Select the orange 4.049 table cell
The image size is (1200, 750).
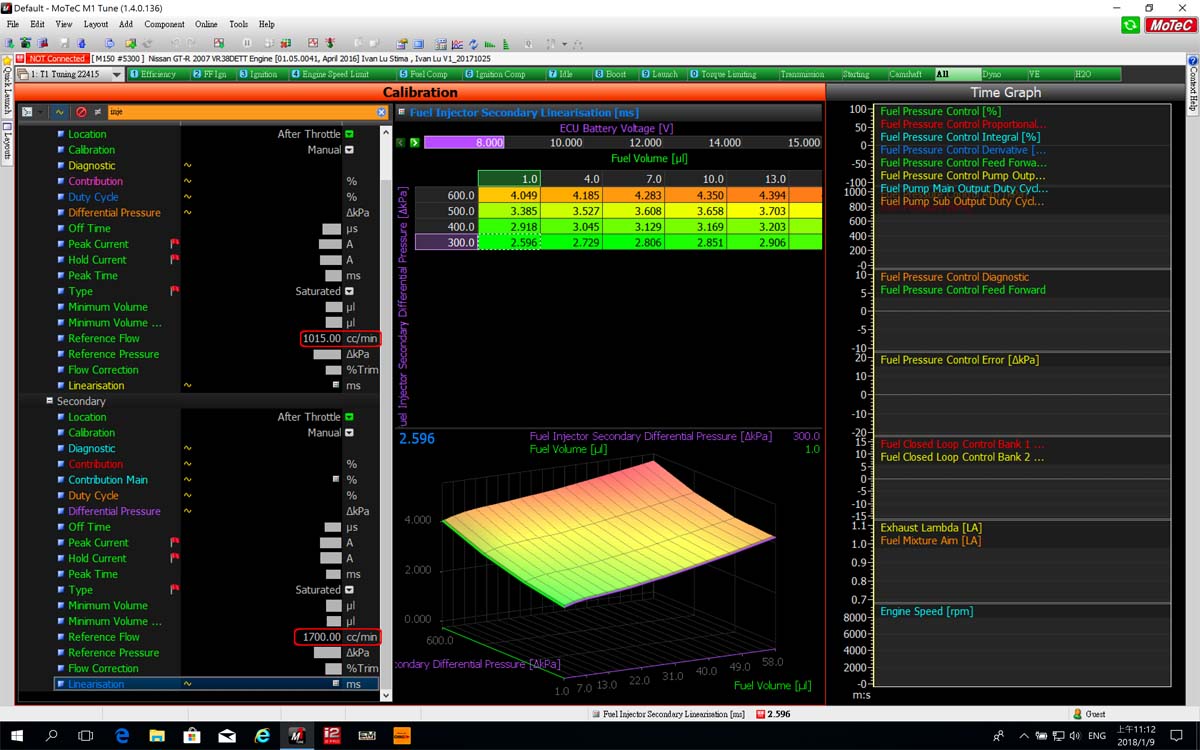[509, 195]
